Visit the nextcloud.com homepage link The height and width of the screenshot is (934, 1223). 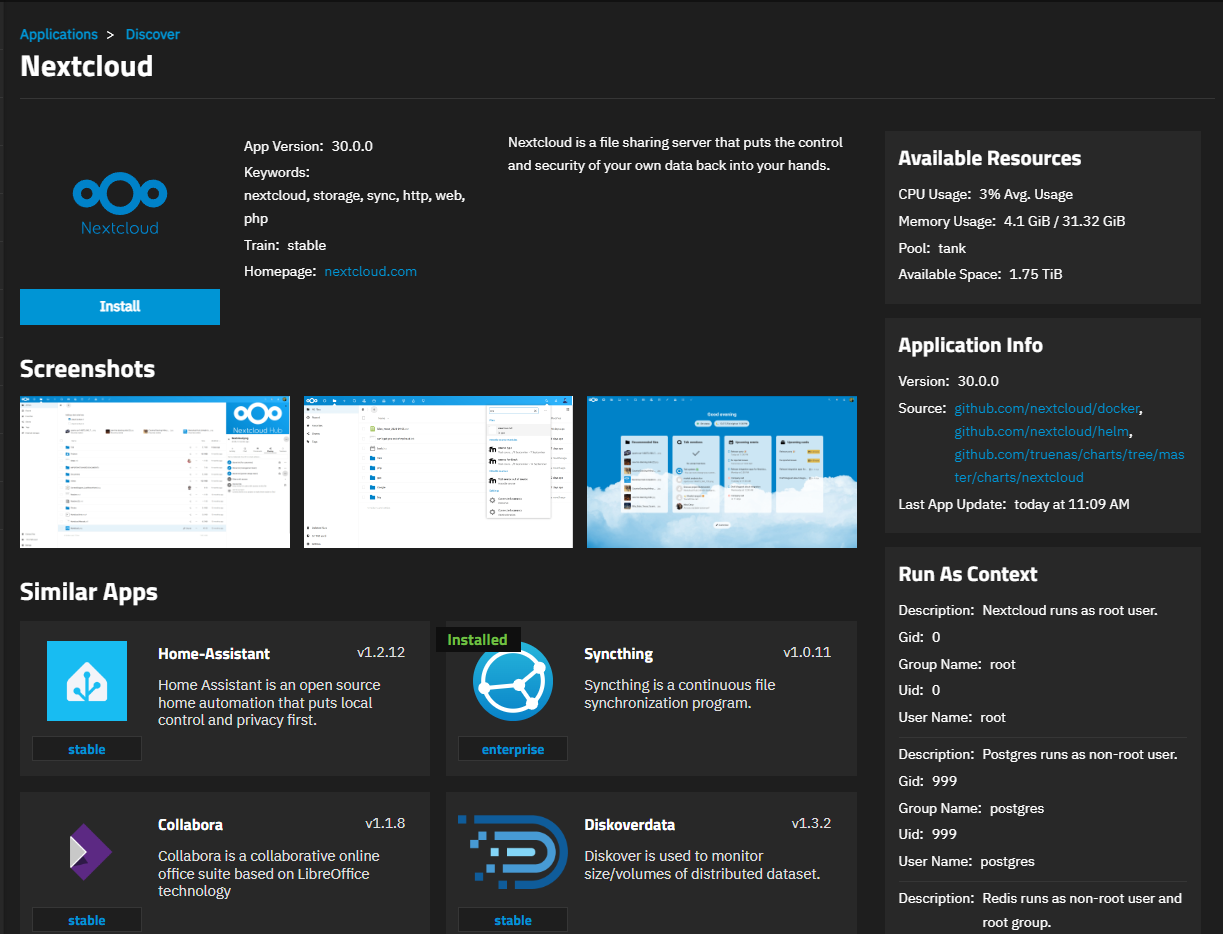click(371, 271)
